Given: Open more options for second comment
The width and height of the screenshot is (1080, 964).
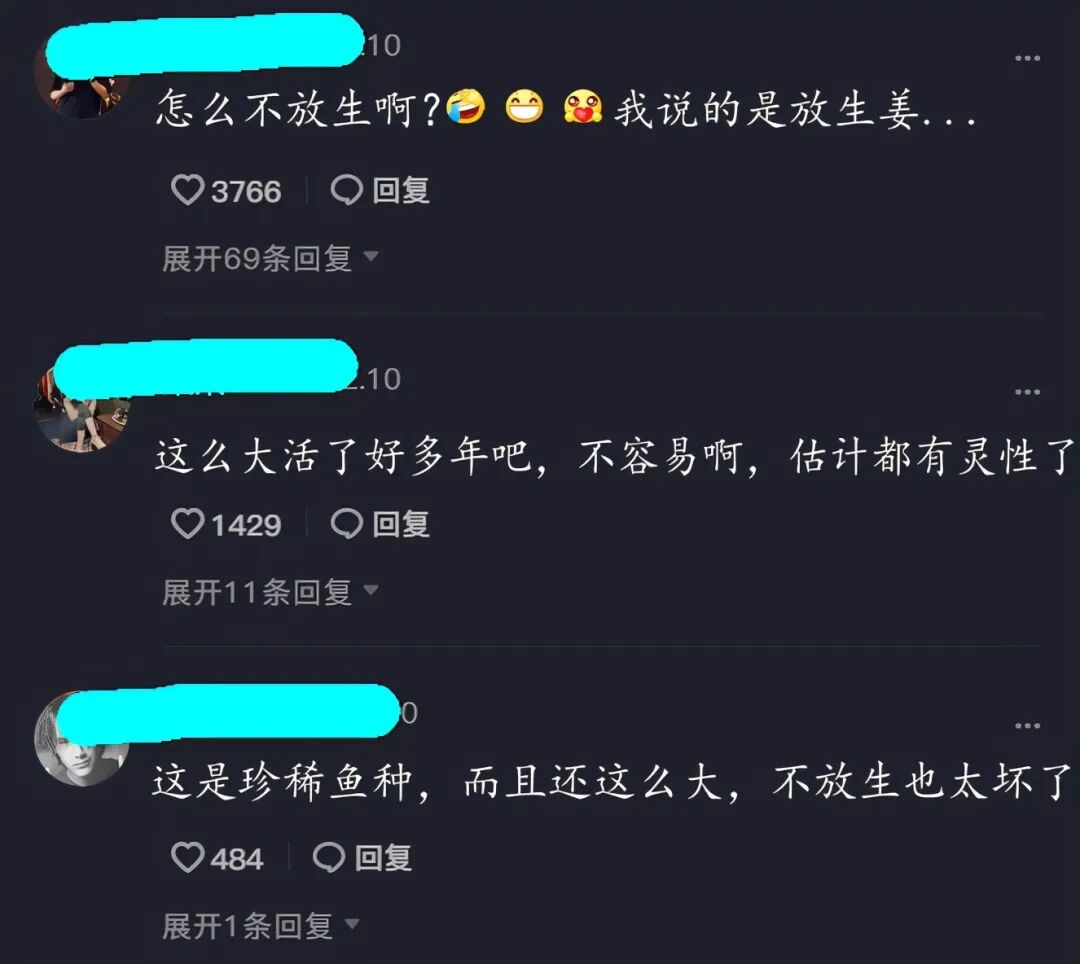Looking at the screenshot, I should click(x=1027, y=392).
